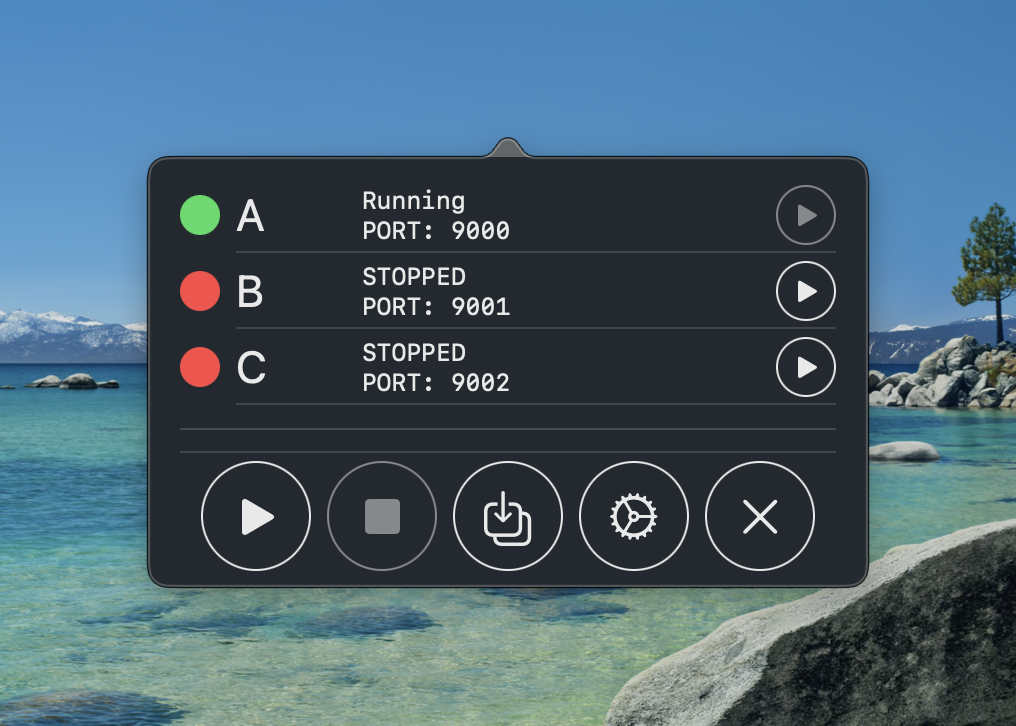Click the Stop All square icon
The width and height of the screenshot is (1016, 726).
click(x=381, y=516)
